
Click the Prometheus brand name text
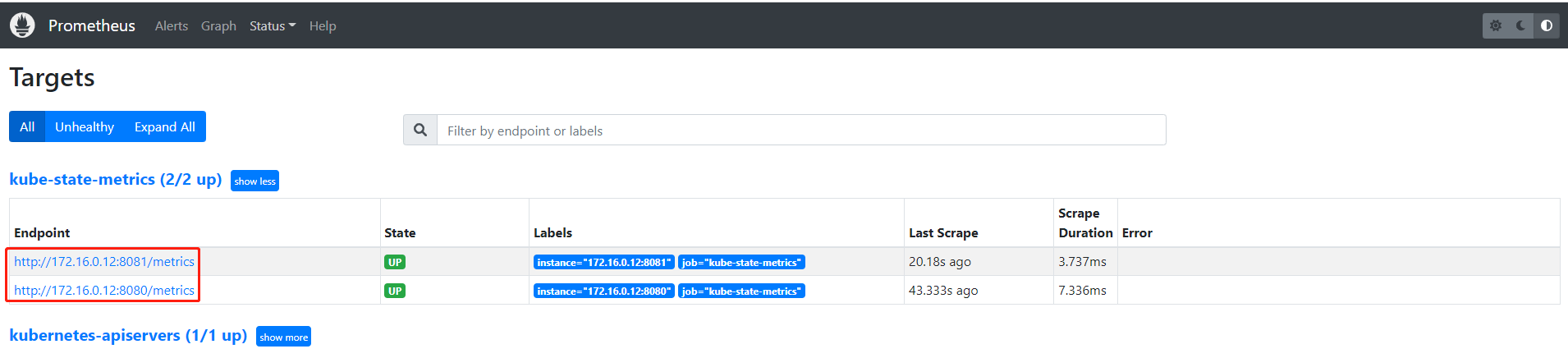(92, 26)
